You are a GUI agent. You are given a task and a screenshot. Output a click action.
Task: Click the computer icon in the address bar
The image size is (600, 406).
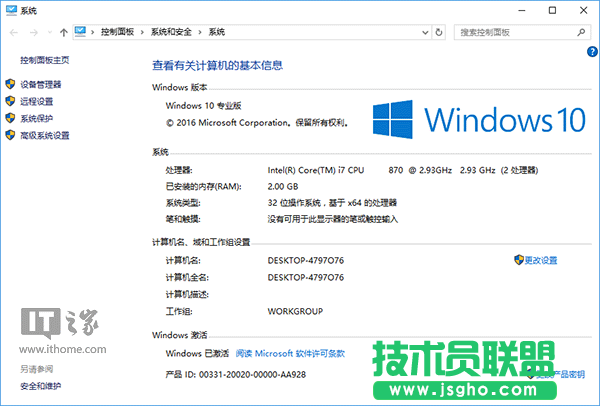[x=80, y=32]
